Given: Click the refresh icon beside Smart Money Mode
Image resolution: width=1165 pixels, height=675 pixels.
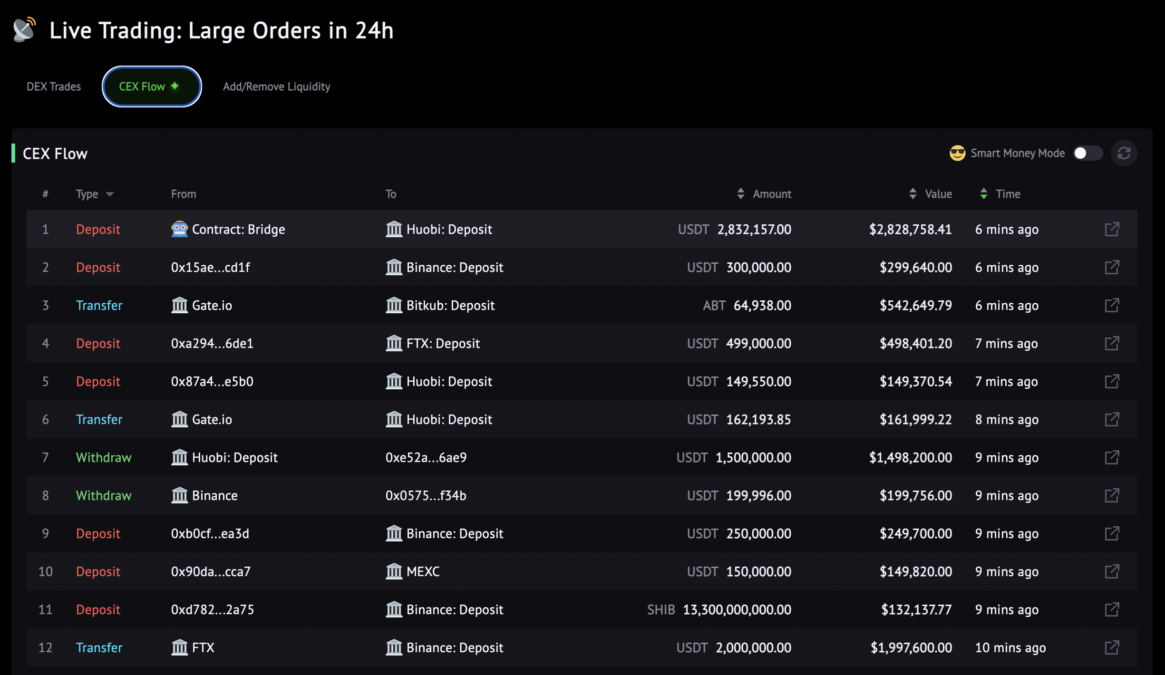Looking at the screenshot, I should pyautogui.click(x=1123, y=153).
